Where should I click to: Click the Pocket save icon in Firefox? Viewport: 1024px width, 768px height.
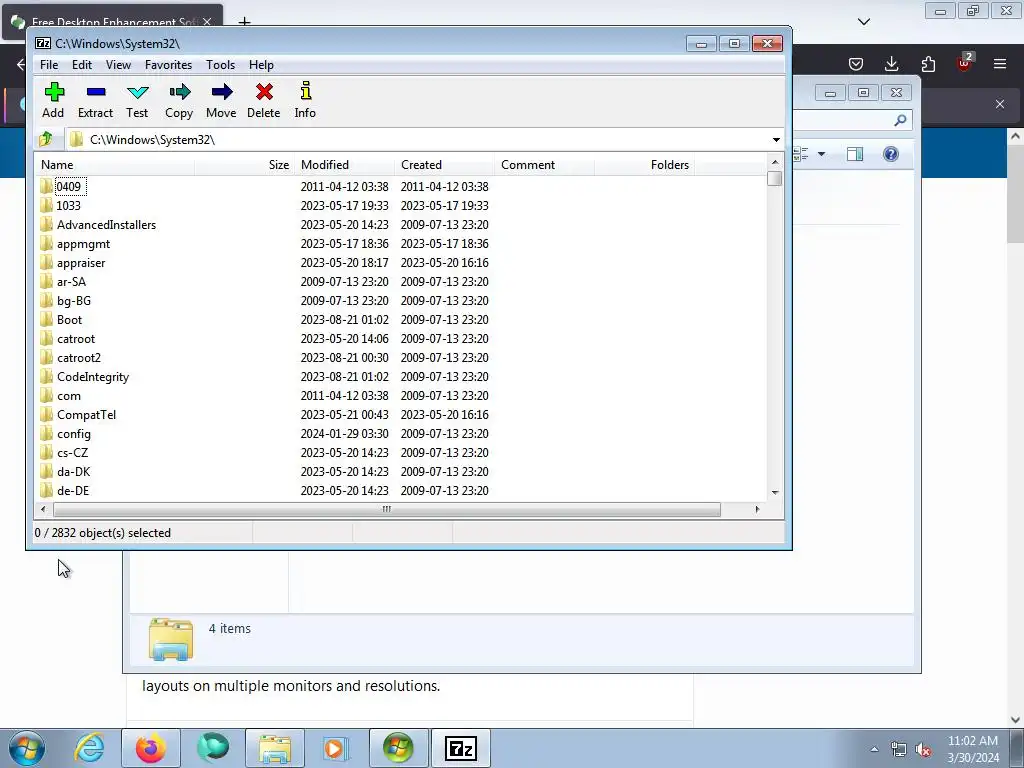(x=856, y=63)
